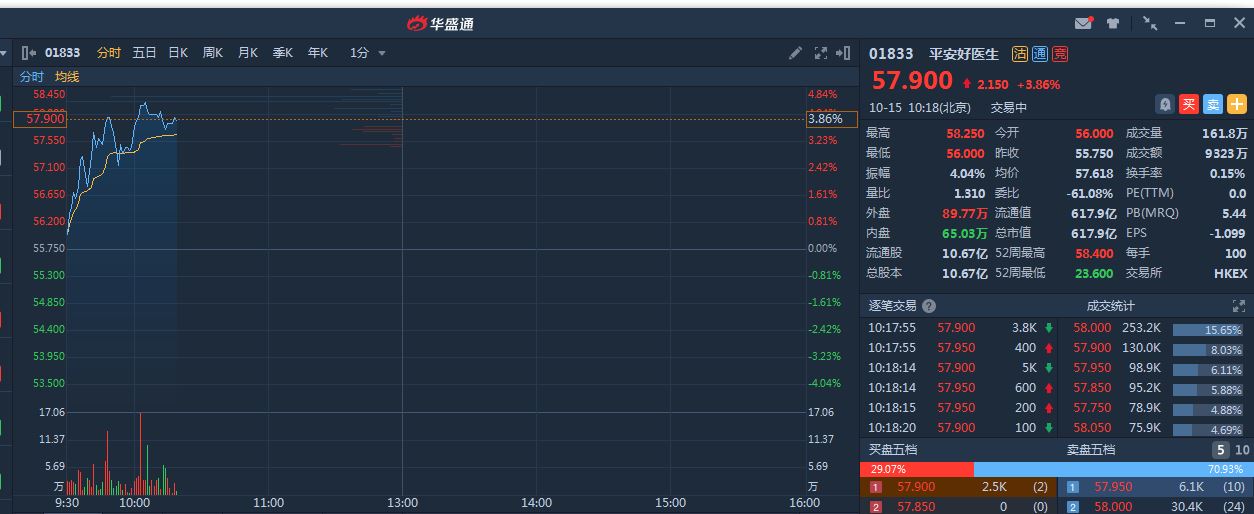Click the buy/sell ratio bar

tap(1055, 469)
